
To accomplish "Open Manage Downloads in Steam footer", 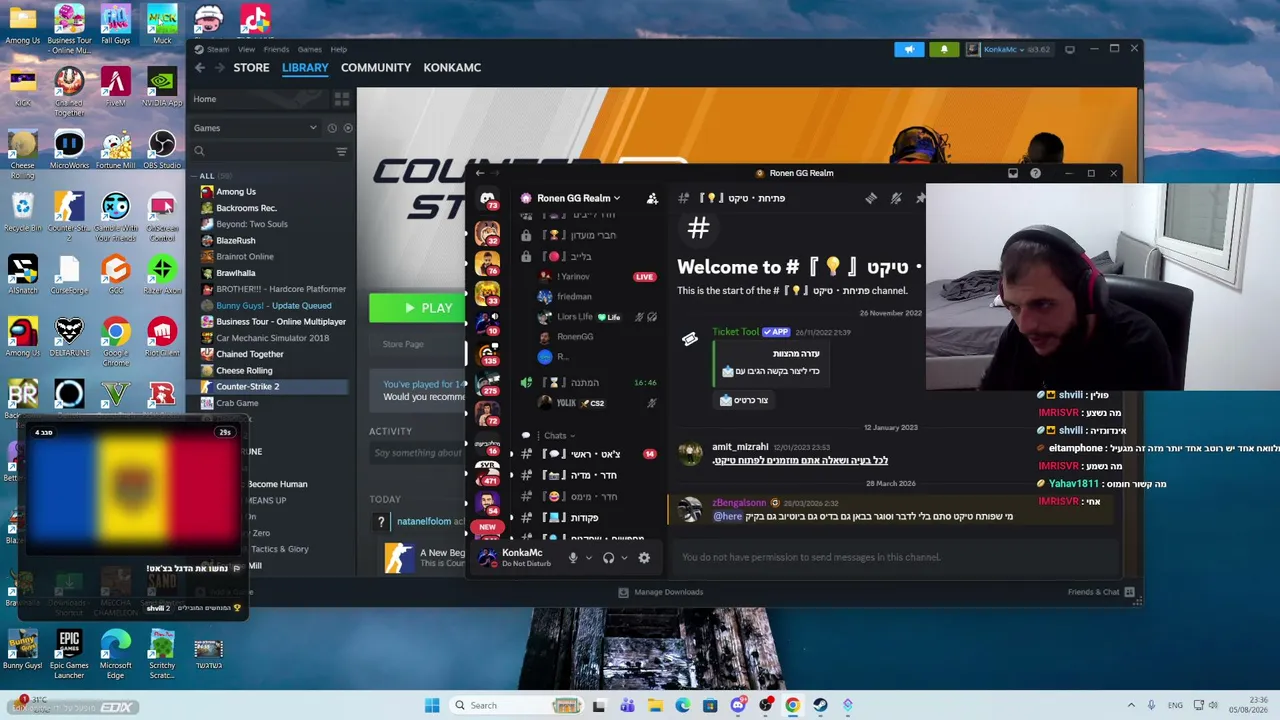I will click(x=661, y=592).
